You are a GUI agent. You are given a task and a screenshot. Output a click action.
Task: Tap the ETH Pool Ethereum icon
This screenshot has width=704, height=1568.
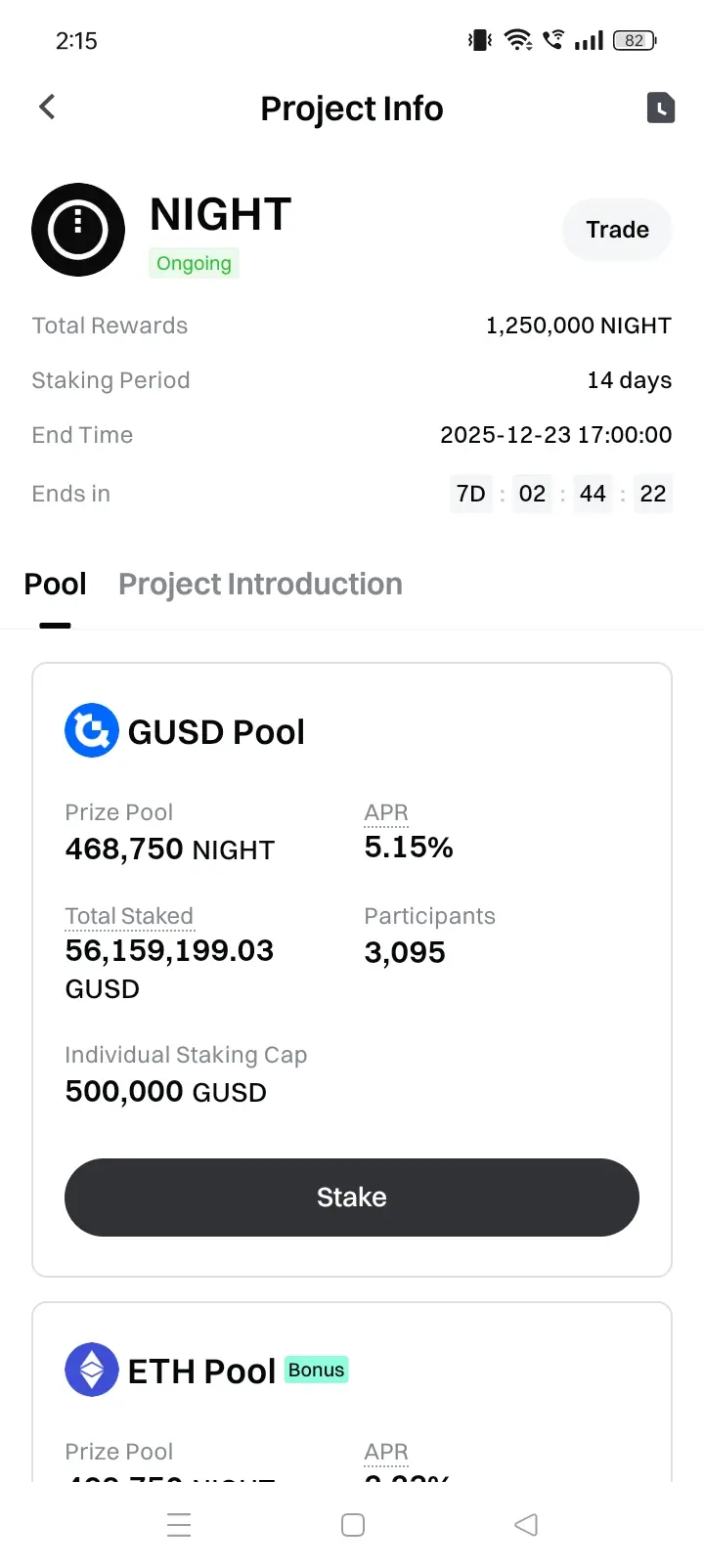pyautogui.click(x=91, y=1370)
